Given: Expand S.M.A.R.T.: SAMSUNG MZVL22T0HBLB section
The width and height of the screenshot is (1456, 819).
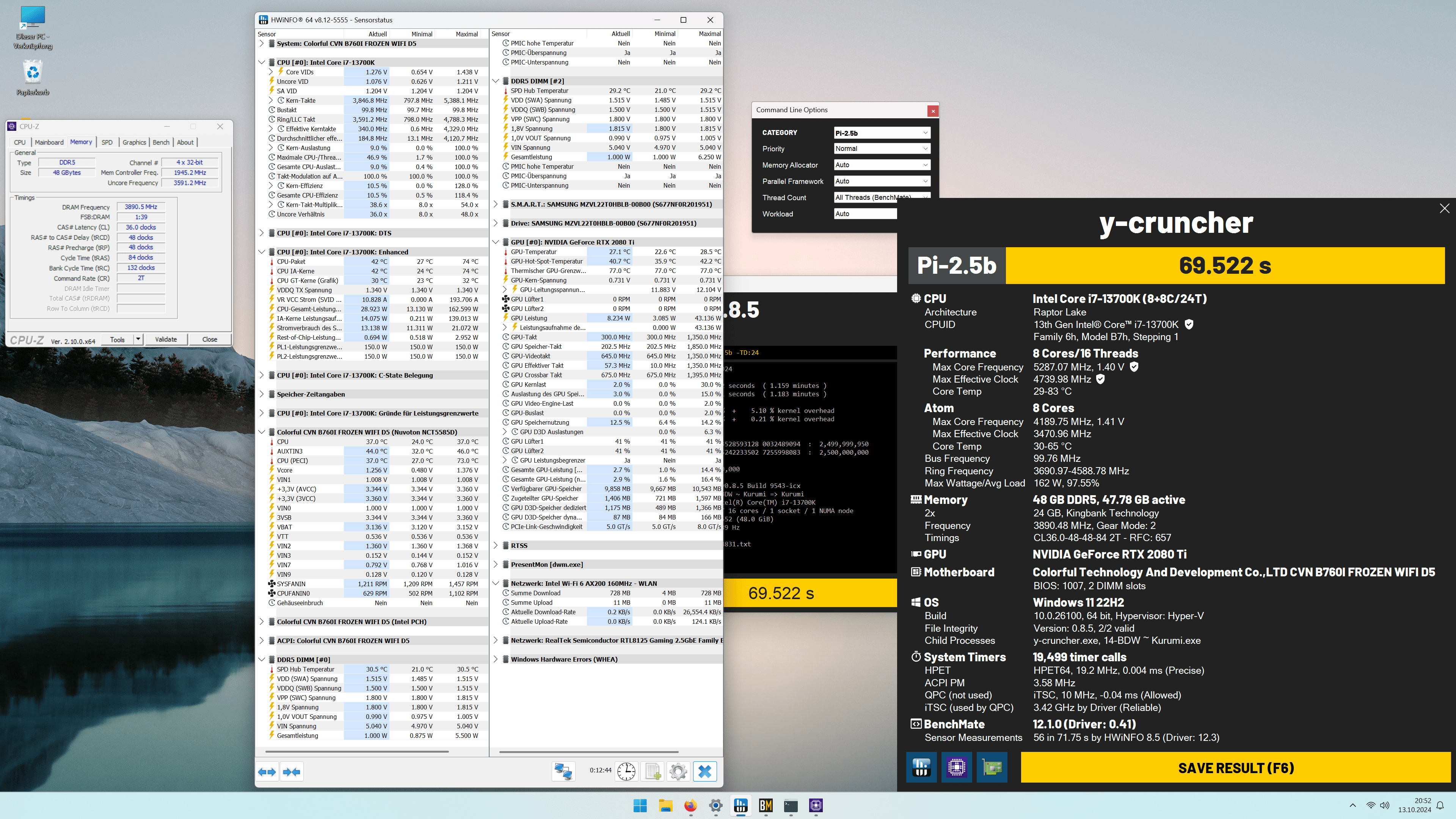Looking at the screenshot, I should pyautogui.click(x=496, y=204).
